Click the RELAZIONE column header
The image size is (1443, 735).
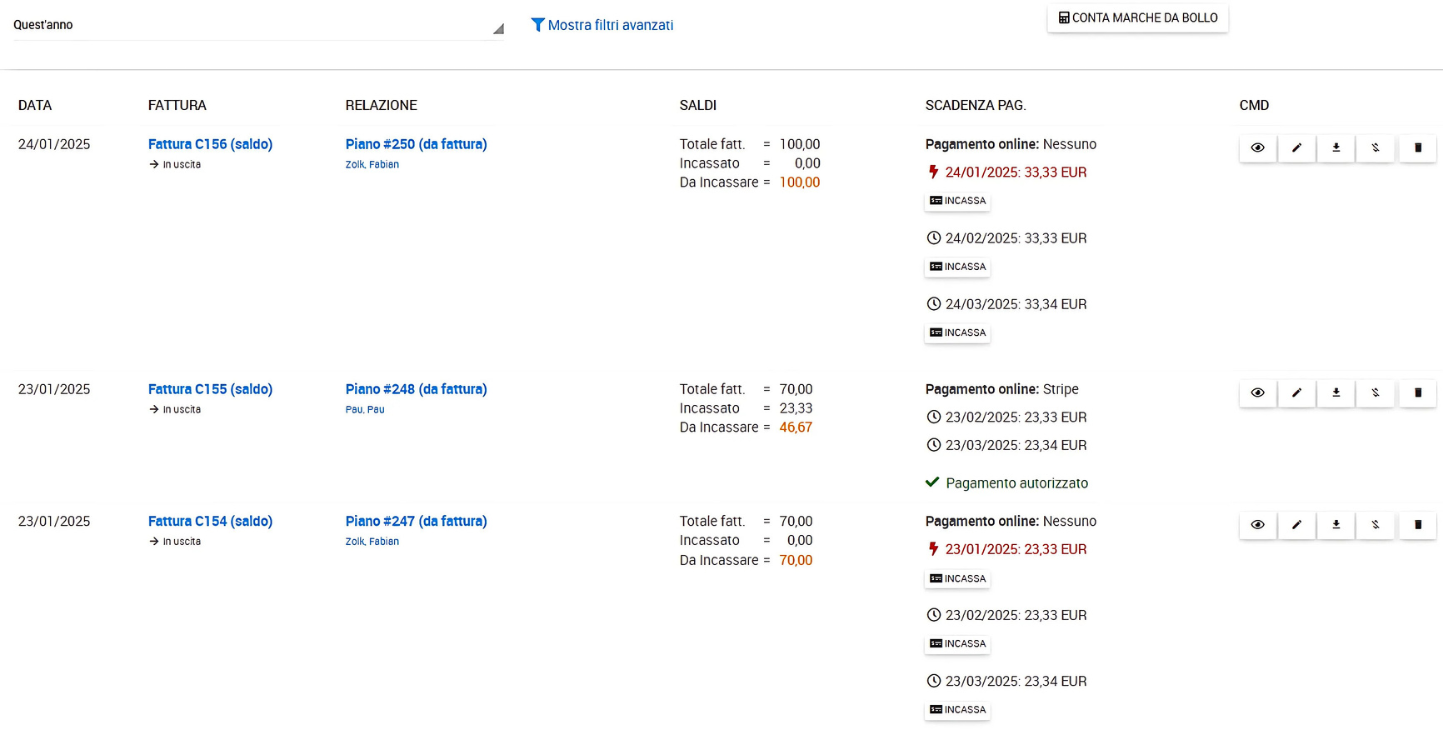[381, 105]
